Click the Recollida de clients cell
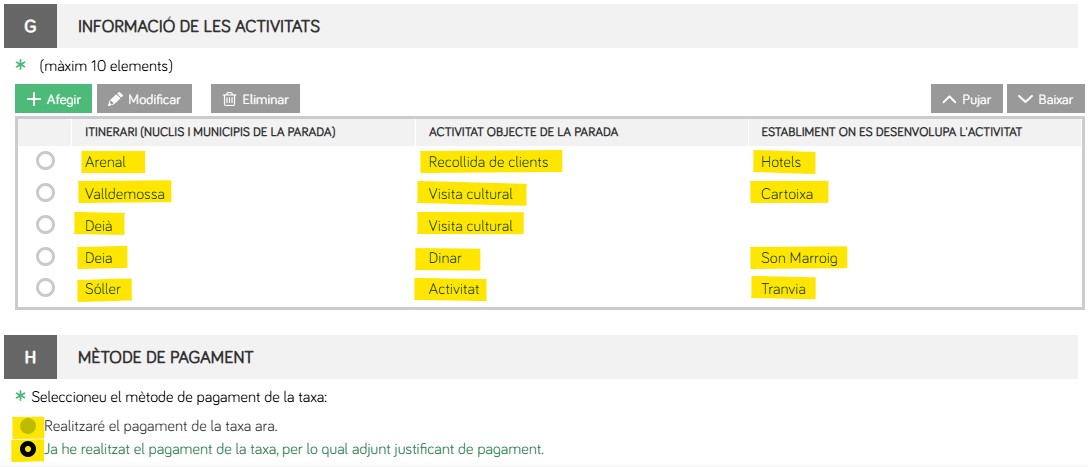The image size is (1088, 467). (488, 162)
